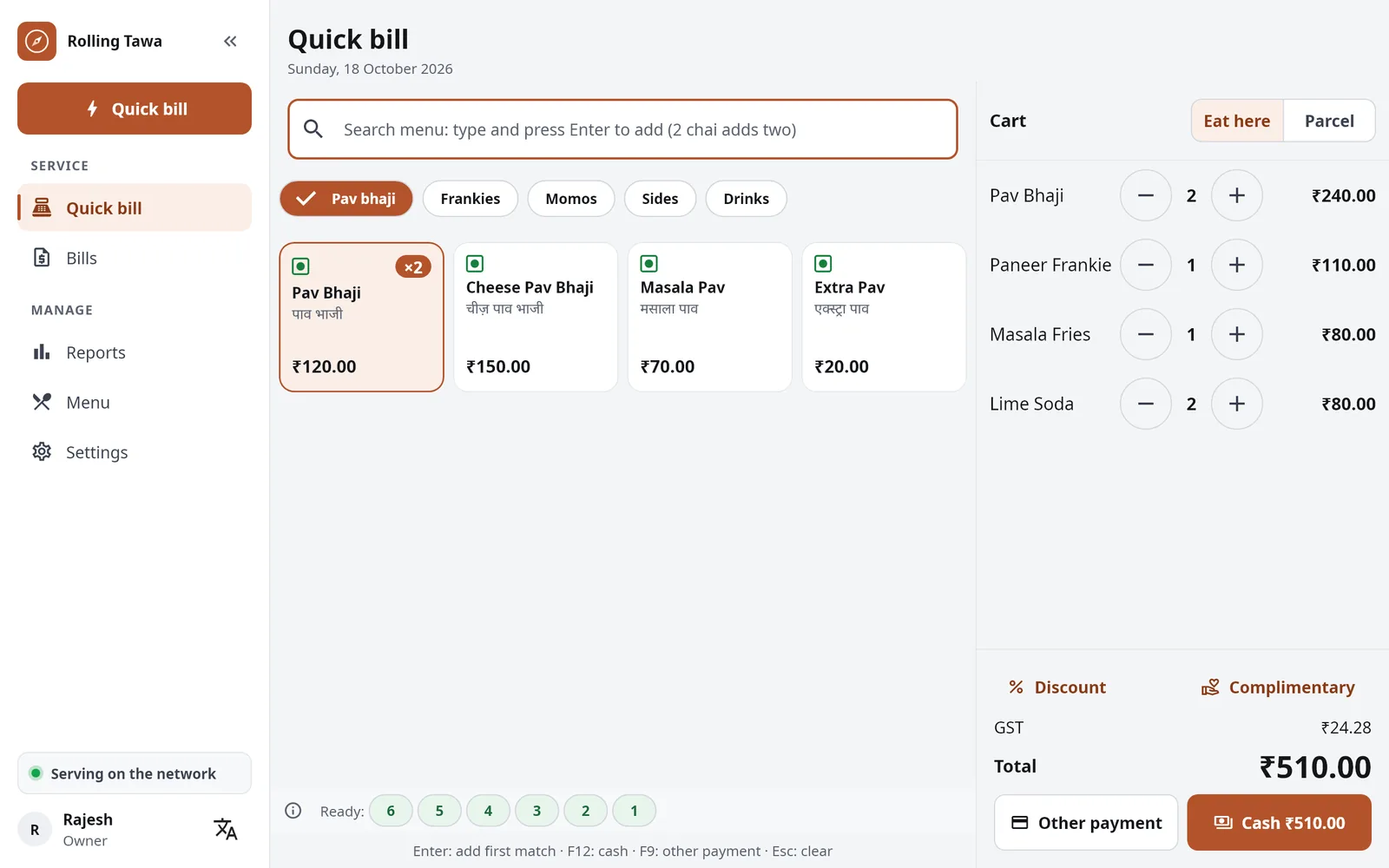The width and height of the screenshot is (1389, 868).
Task: Click the Rolling Tawa compass logo
Action: [36, 41]
